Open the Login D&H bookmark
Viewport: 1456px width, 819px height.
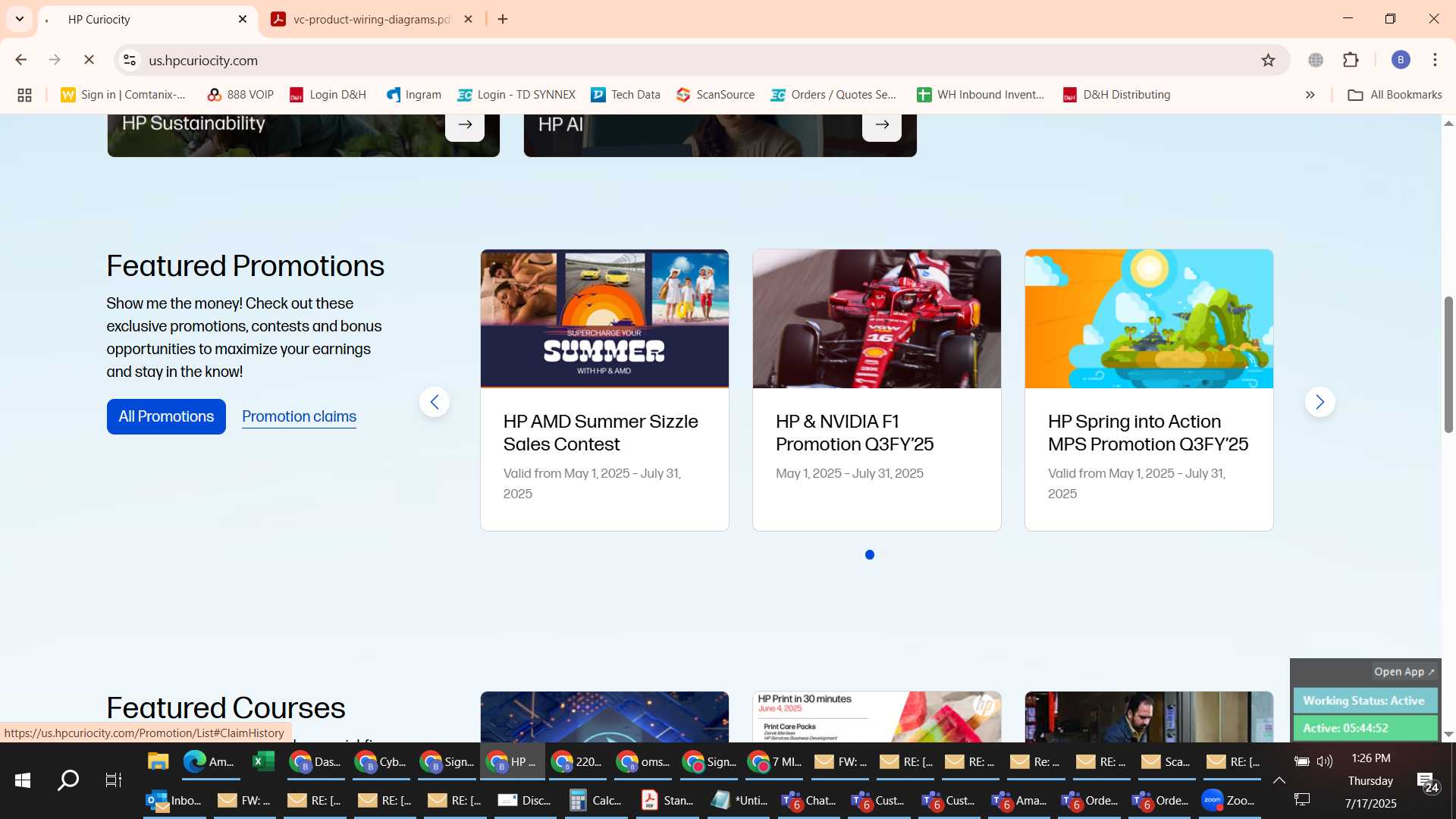(x=328, y=95)
